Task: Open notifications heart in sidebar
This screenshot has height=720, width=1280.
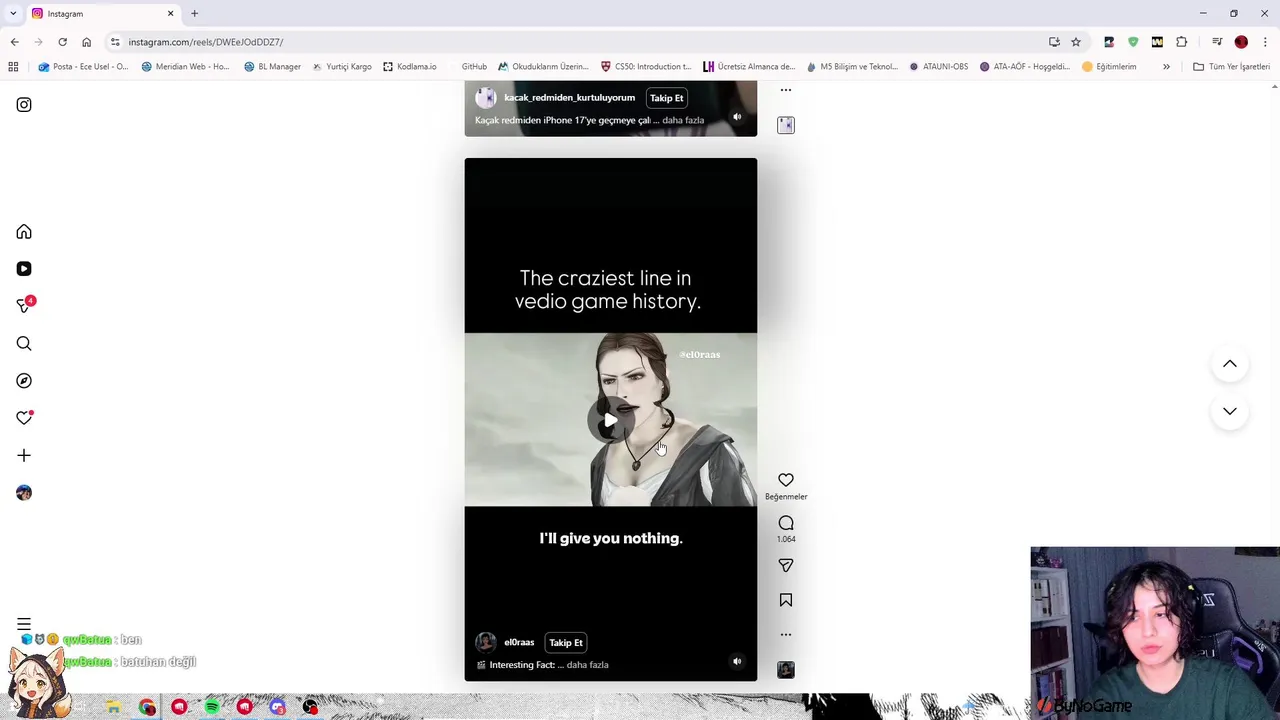Action: pyautogui.click(x=24, y=418)
